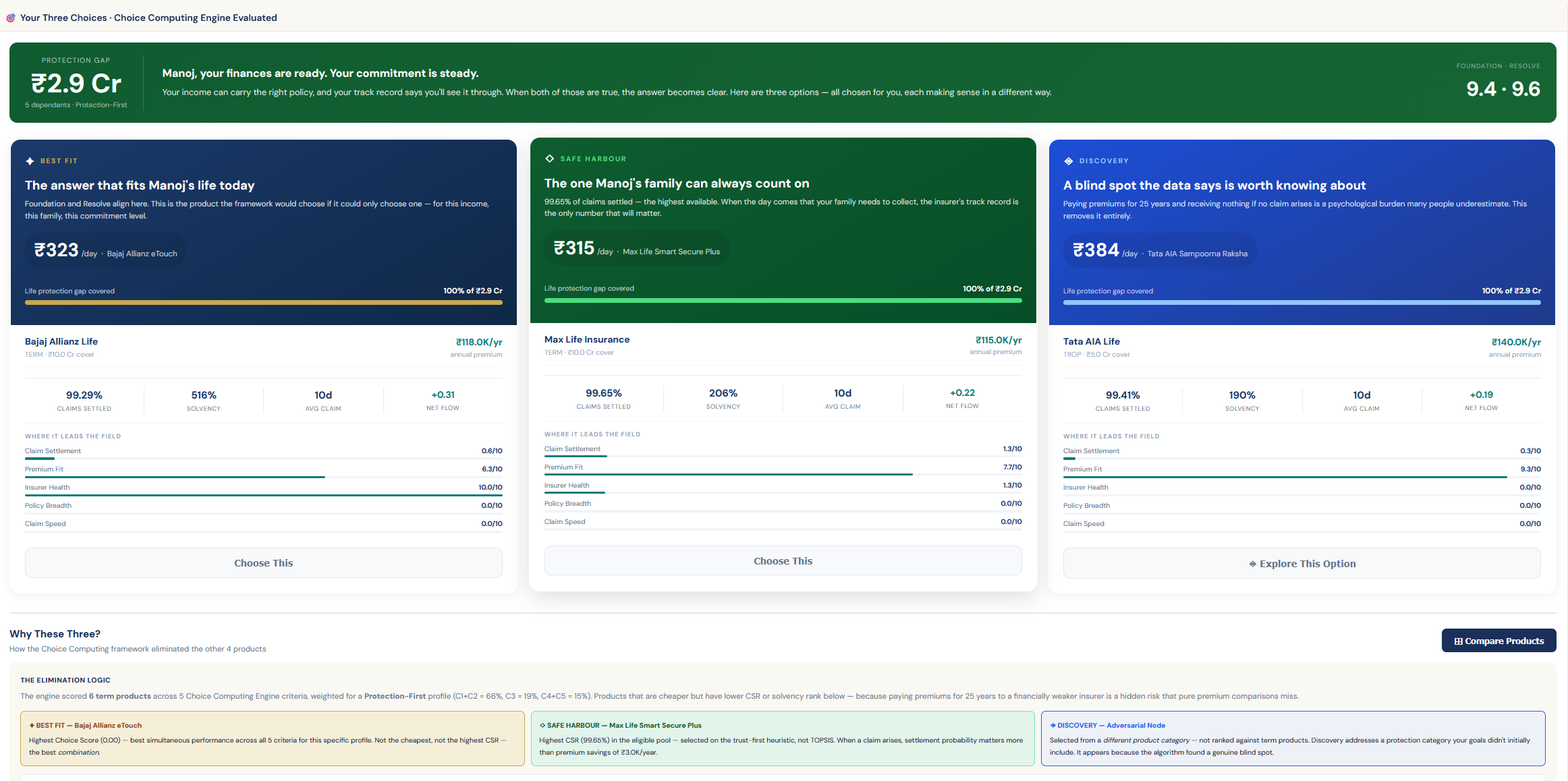Screen dimensions: 1568x781
Task: Click Tata AIA Premium Fit 9.3/10 bar
Action: coord(1301,477)
